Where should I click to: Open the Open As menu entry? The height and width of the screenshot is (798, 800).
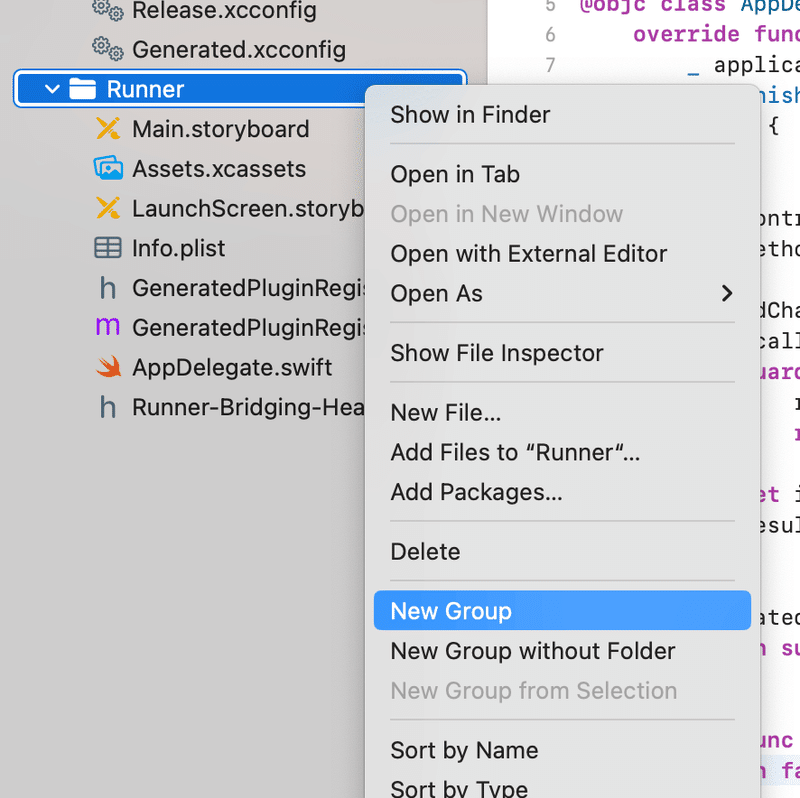coord(562,294)
